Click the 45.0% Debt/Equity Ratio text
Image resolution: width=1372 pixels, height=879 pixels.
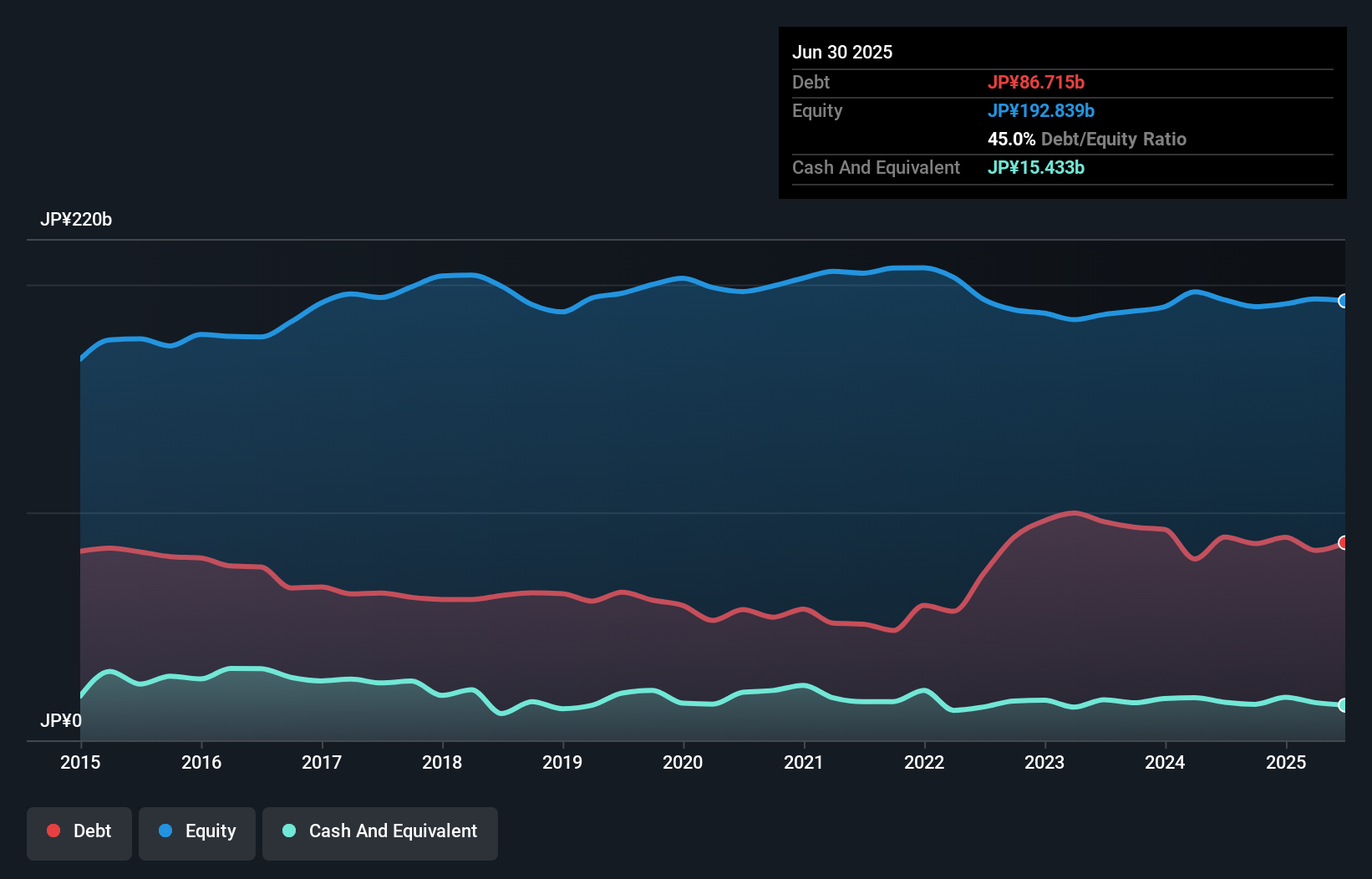tap(1087, 139)
